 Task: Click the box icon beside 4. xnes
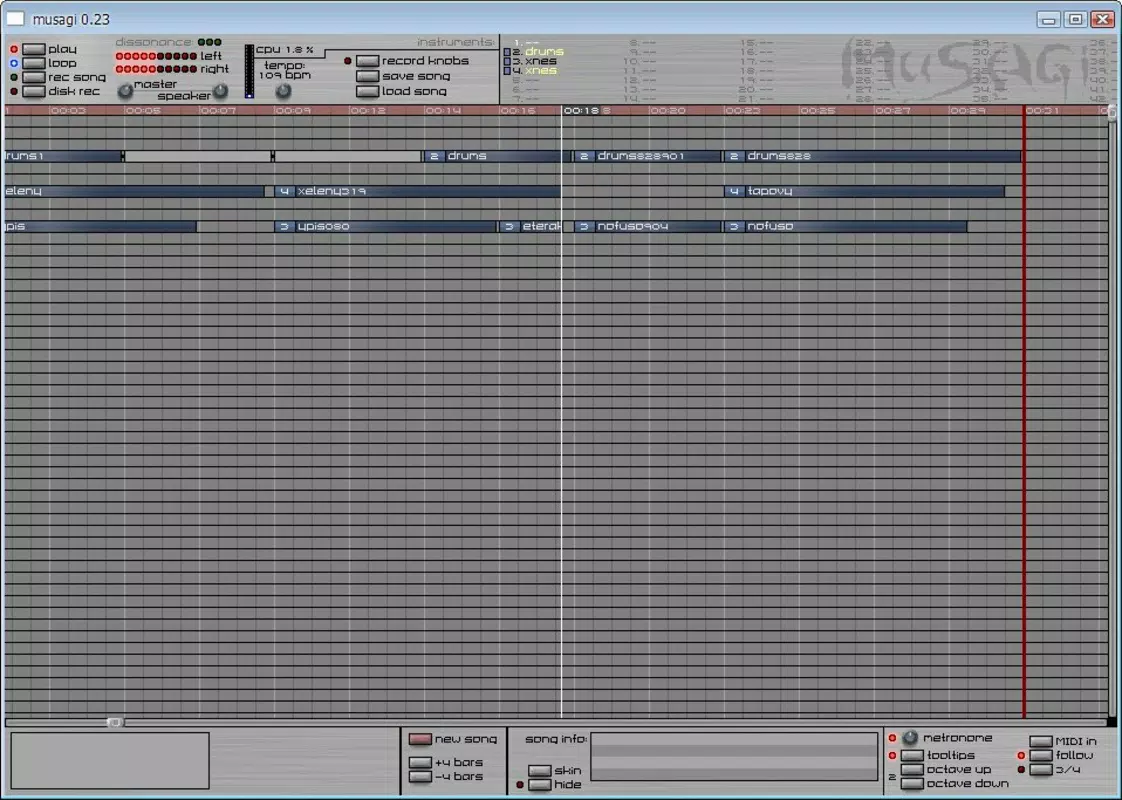coord(507,71)
